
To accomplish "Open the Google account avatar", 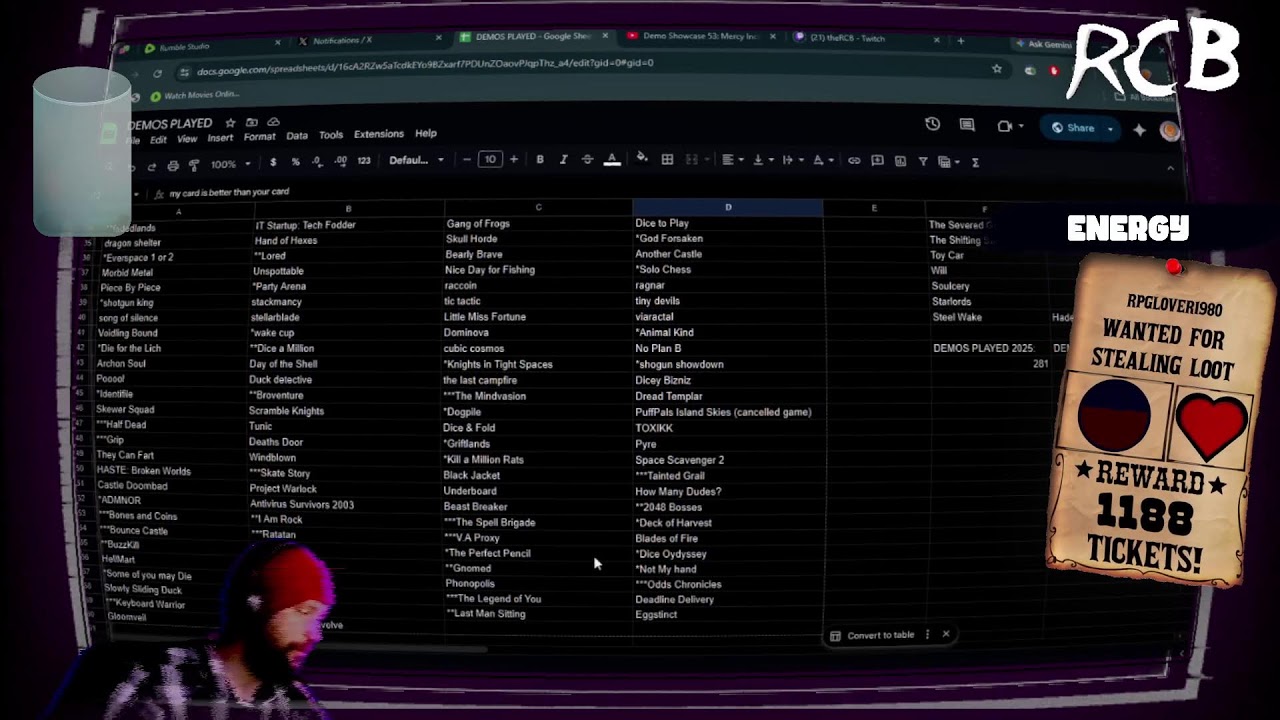I will coord(1169,131).
